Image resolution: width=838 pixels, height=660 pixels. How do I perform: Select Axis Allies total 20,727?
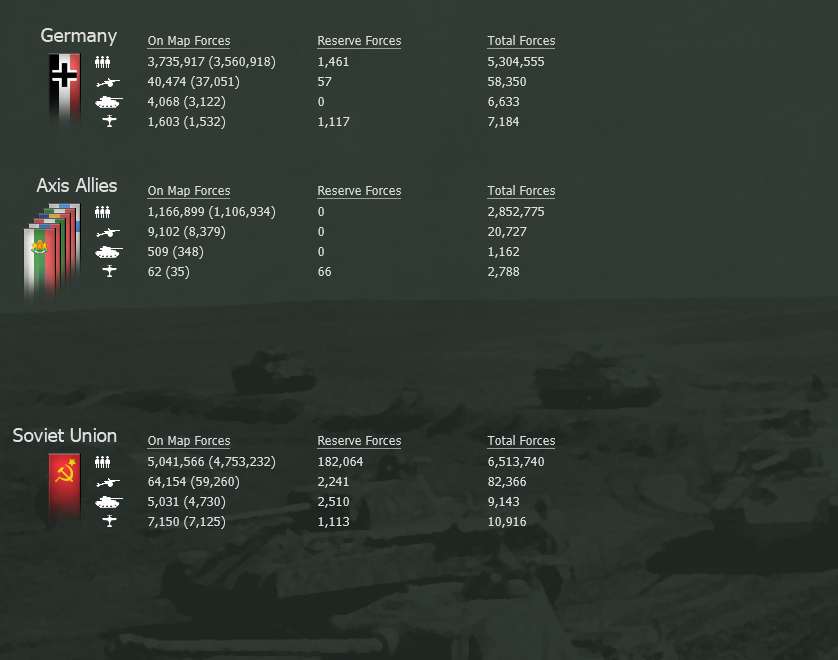(507, 232)
